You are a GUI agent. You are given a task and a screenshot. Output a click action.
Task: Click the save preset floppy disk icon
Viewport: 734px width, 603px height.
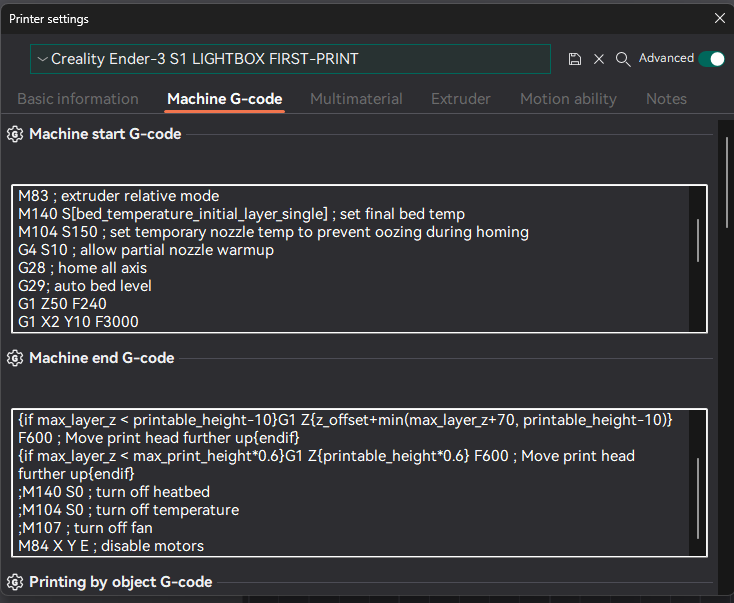click(x=574, y=59)
